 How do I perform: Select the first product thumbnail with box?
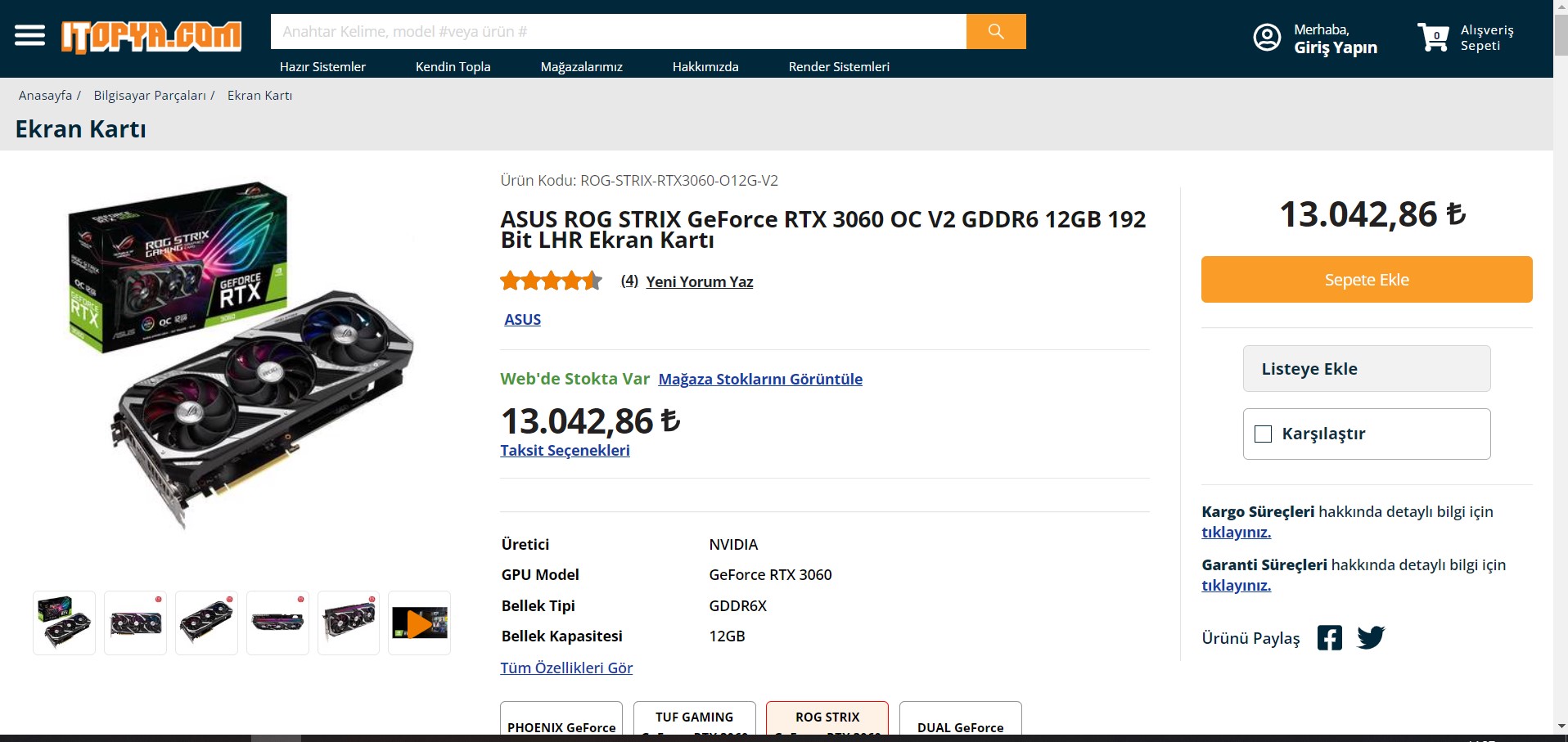click(65, 623)
